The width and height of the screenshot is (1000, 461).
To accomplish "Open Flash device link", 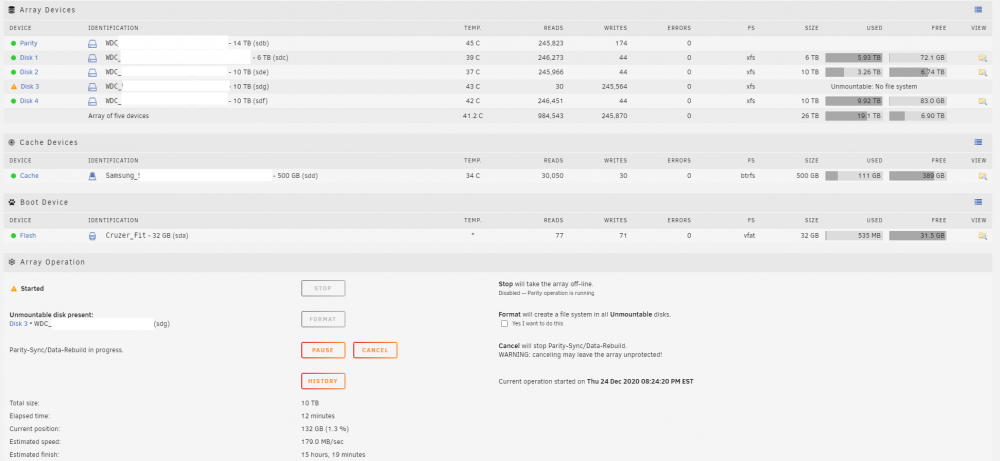I will 28,235.
